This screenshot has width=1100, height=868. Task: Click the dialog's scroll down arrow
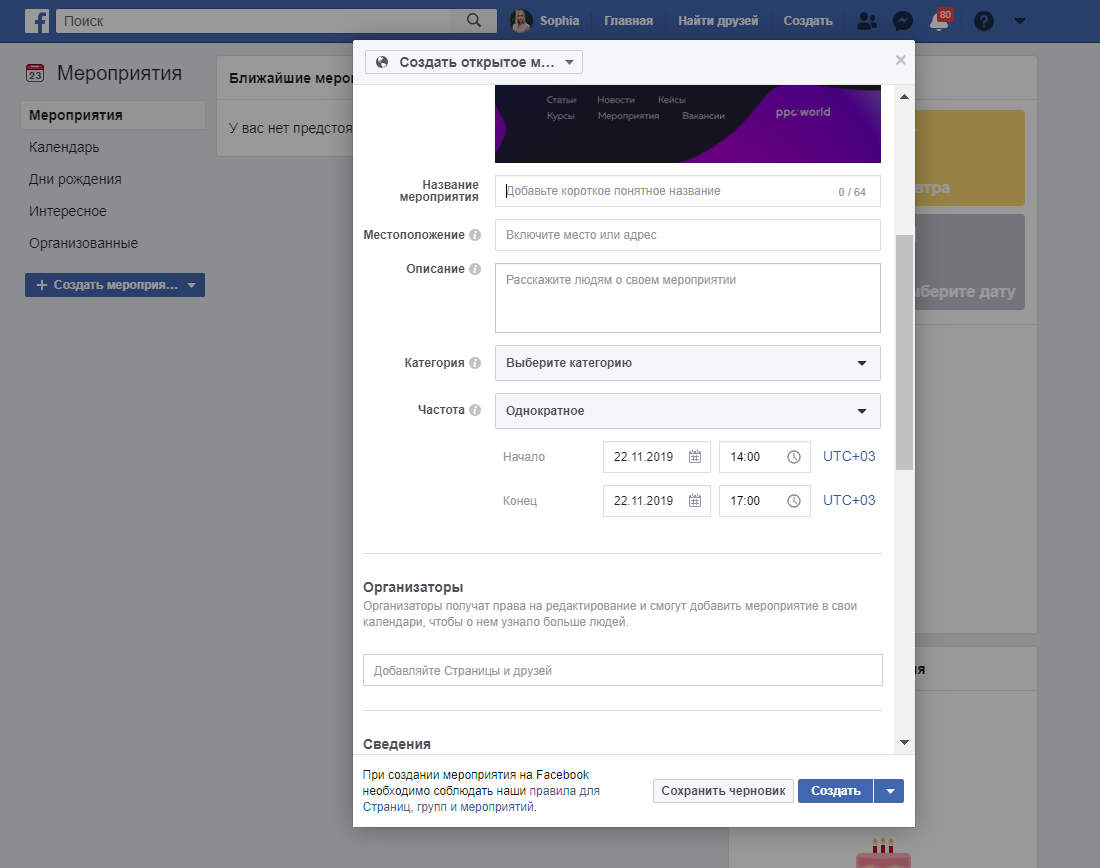pos(905,742)
